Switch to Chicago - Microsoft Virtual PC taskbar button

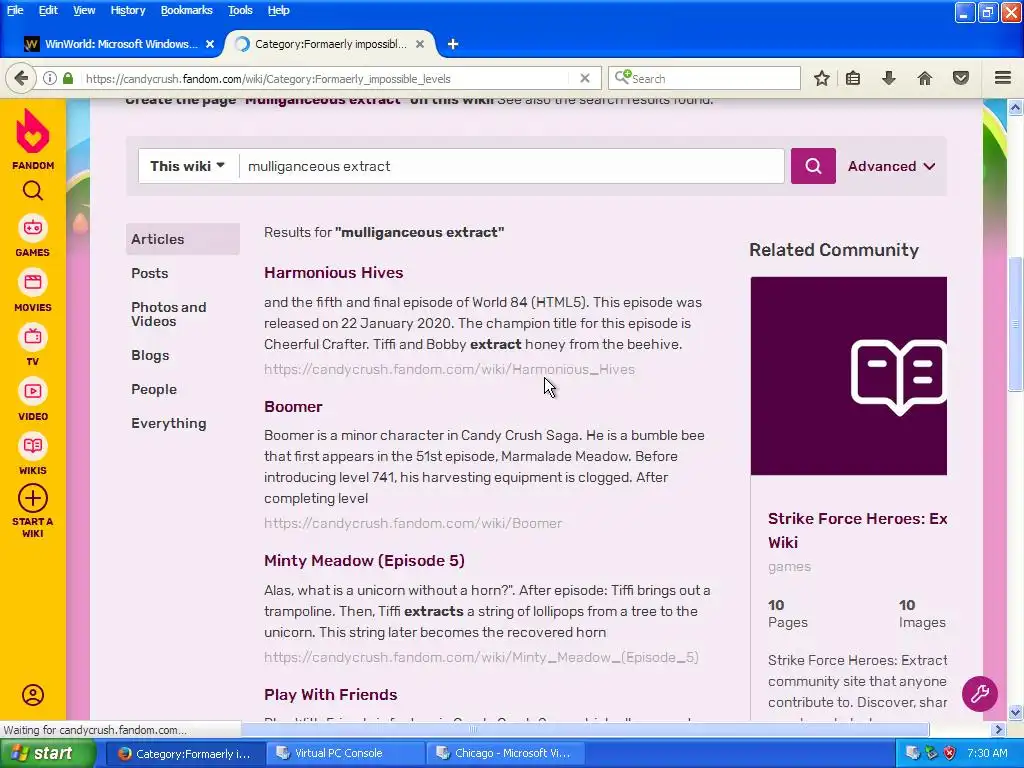click(505, 753)
